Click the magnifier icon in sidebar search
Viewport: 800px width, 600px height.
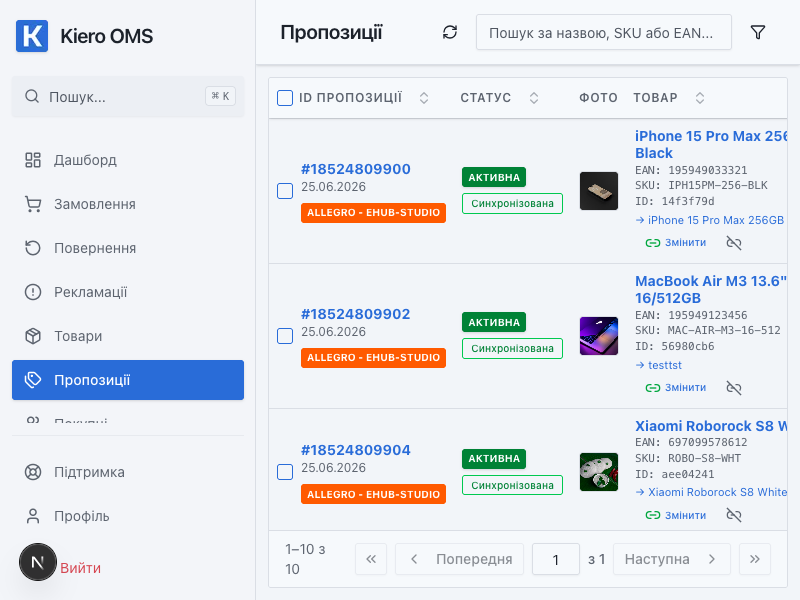pyautogui.click(x=32, y=96)
